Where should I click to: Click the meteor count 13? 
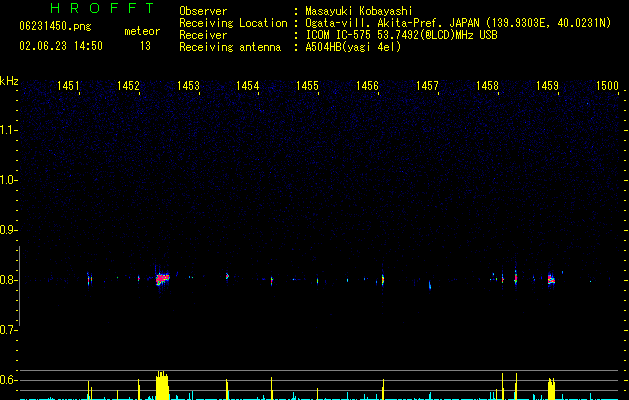[x=145, y=46]
